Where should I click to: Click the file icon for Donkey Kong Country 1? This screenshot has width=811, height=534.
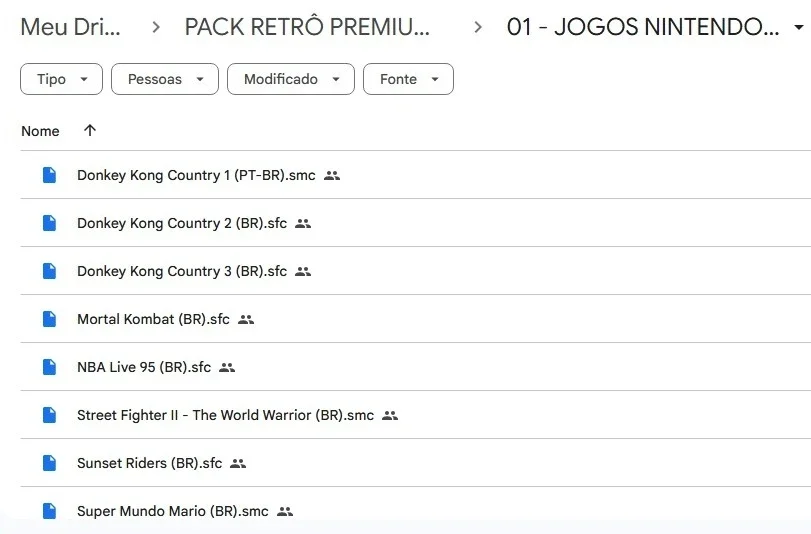(x=49, y=175)
